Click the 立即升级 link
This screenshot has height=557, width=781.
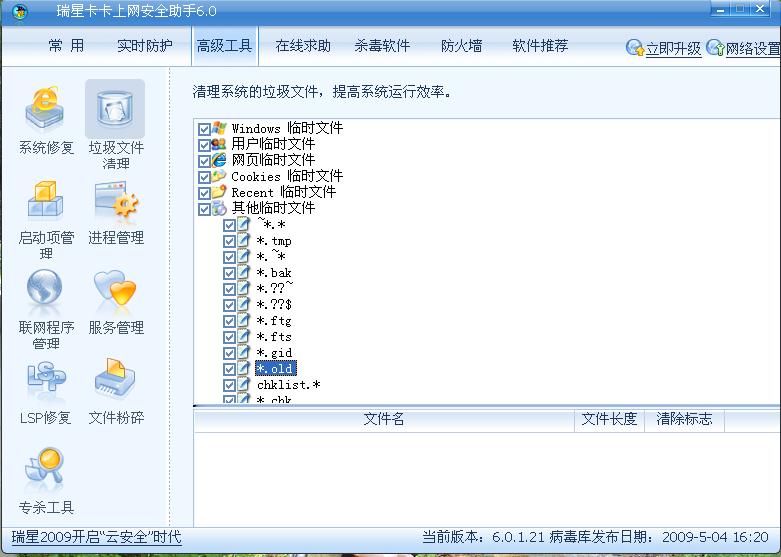(673, 49)
